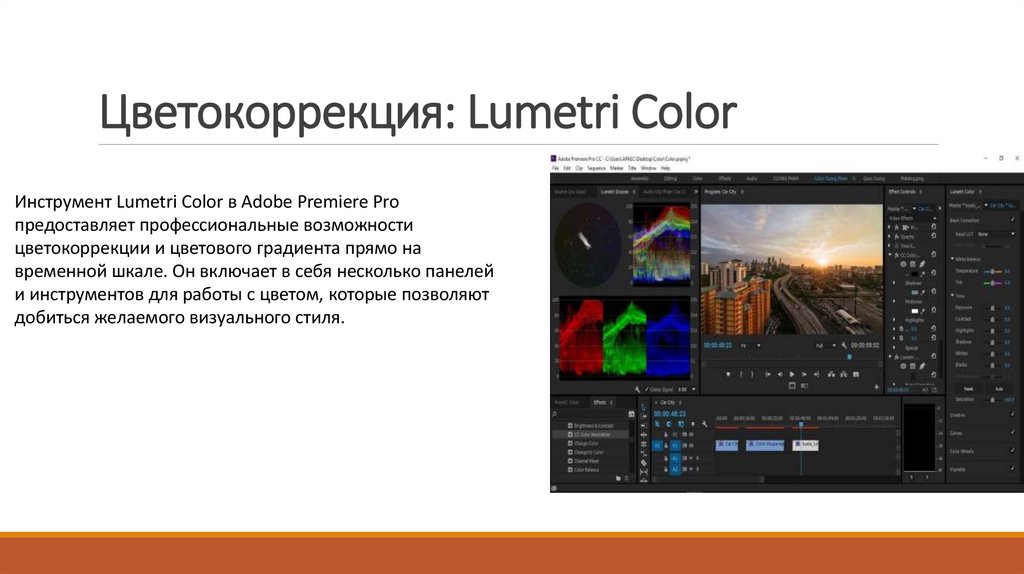Open the Sequence menu

(596, 168)
